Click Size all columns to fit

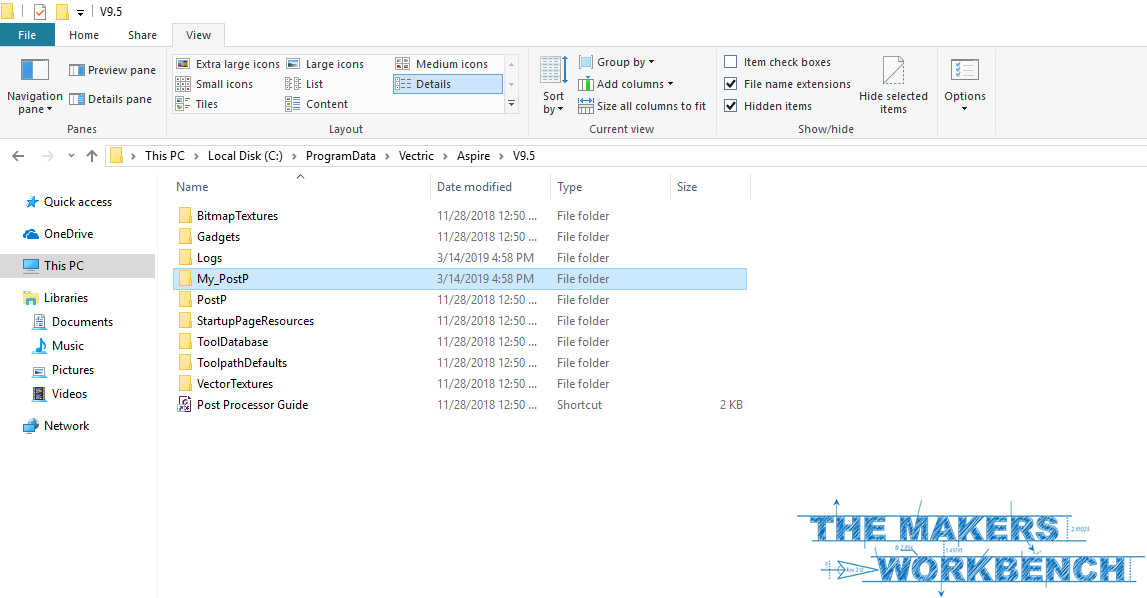pos(642,106)
